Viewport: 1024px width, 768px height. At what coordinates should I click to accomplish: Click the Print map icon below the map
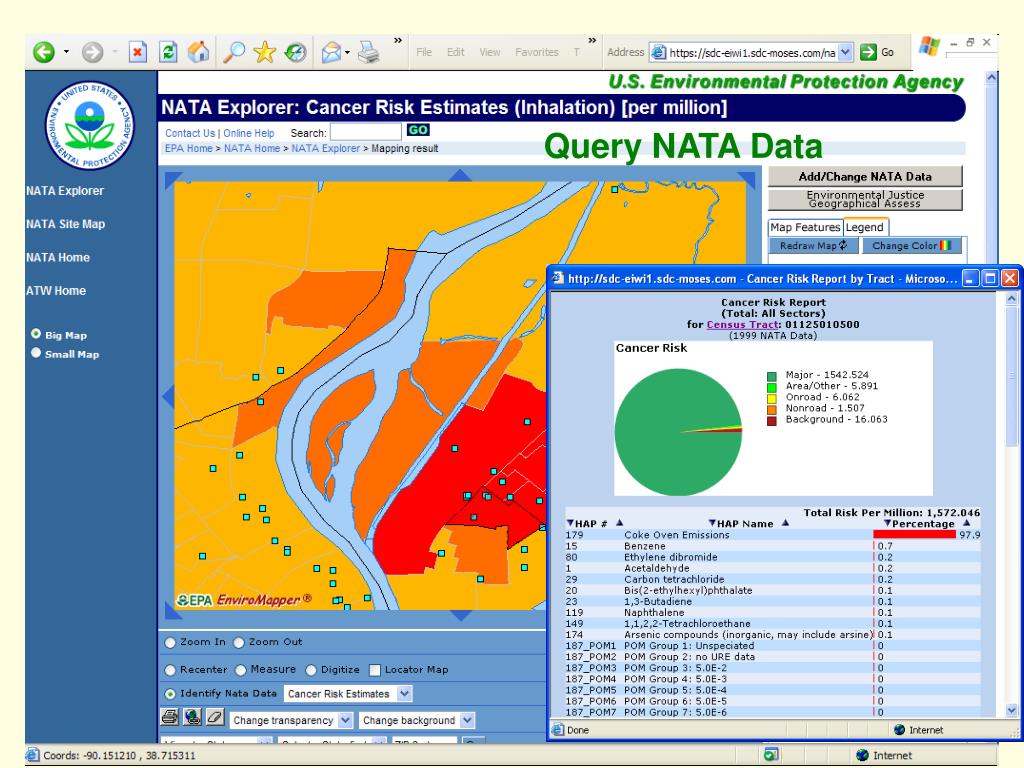click(x=169, y=717)
